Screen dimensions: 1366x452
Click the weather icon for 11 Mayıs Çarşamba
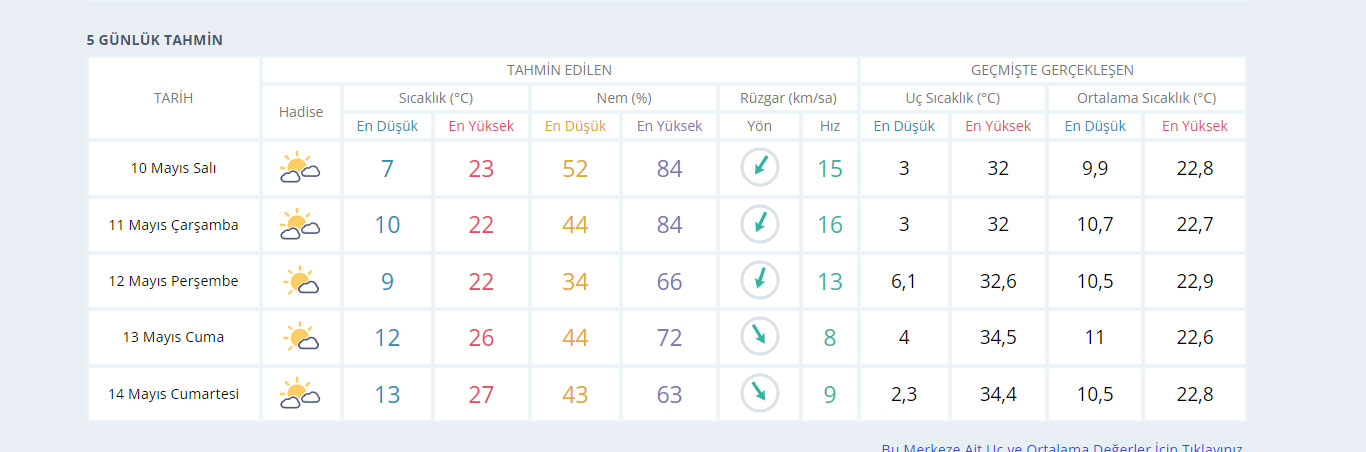pos(300,225)
